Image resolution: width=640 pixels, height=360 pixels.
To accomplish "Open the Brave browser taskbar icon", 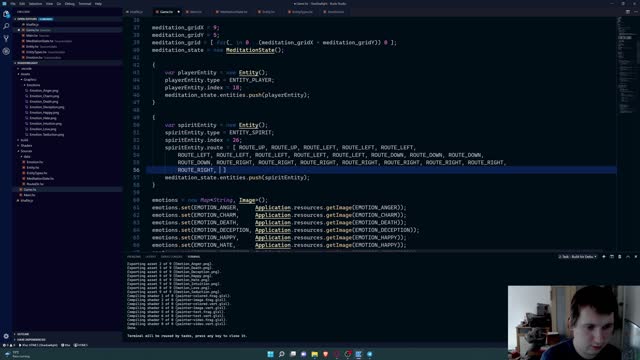I will 326,354.
